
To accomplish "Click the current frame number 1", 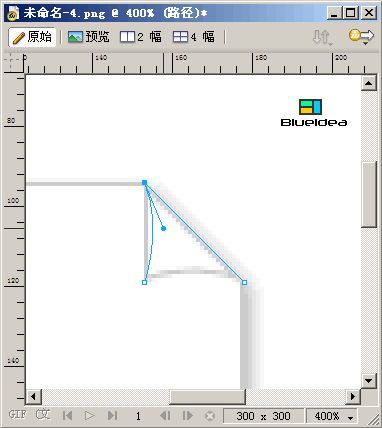I will (138, 416).
